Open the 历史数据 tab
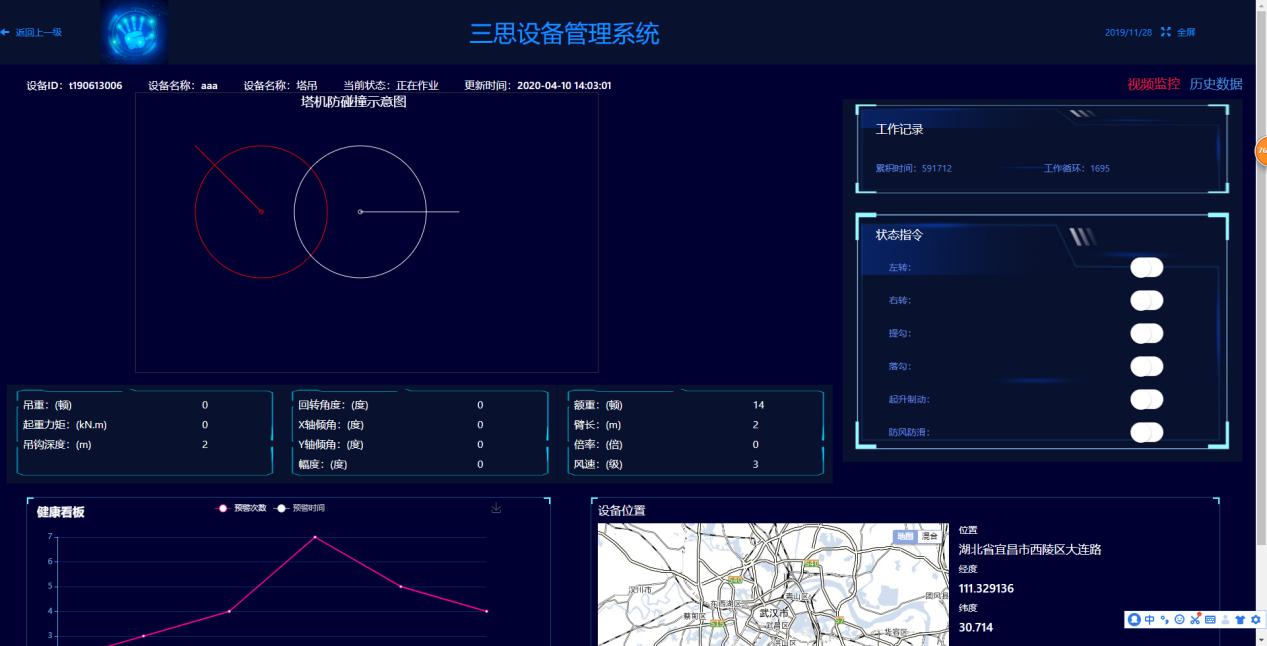 point(1215,84)
